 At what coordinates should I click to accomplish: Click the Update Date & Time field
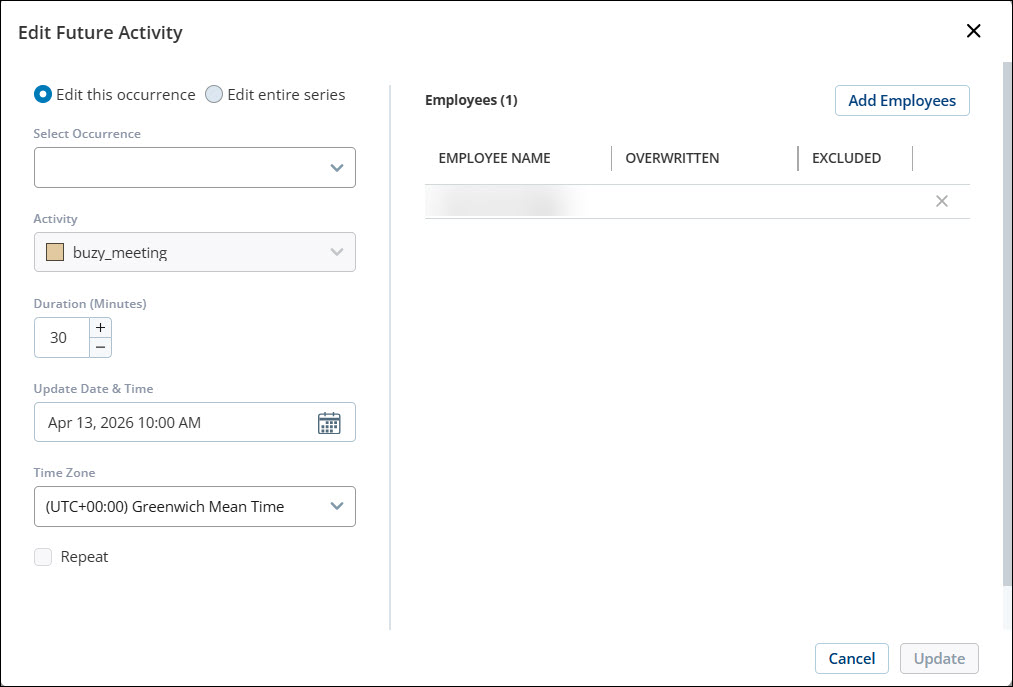coord(175,423)
